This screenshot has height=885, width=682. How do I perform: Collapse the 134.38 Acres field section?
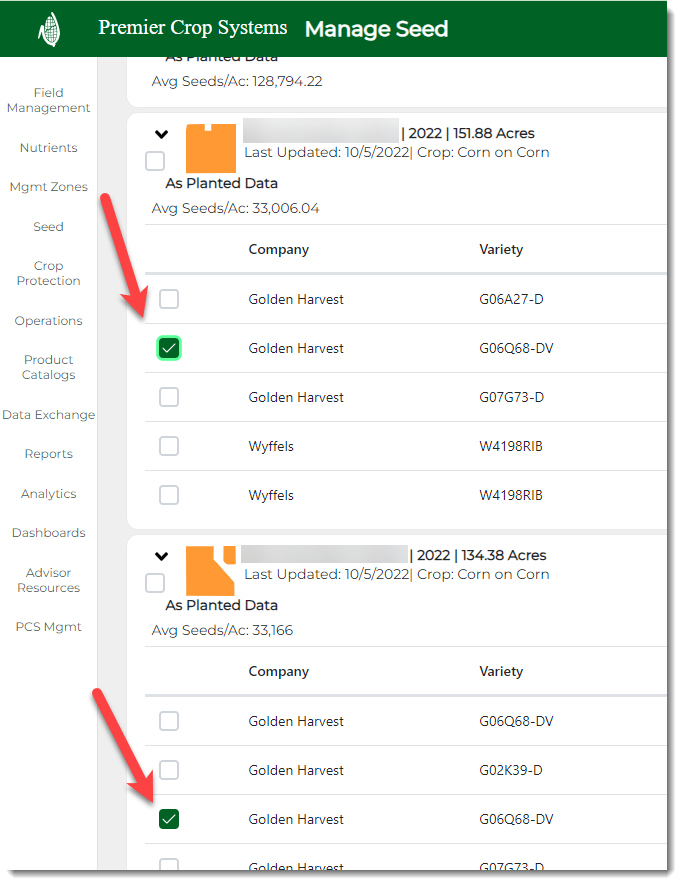tap(161, 557)
